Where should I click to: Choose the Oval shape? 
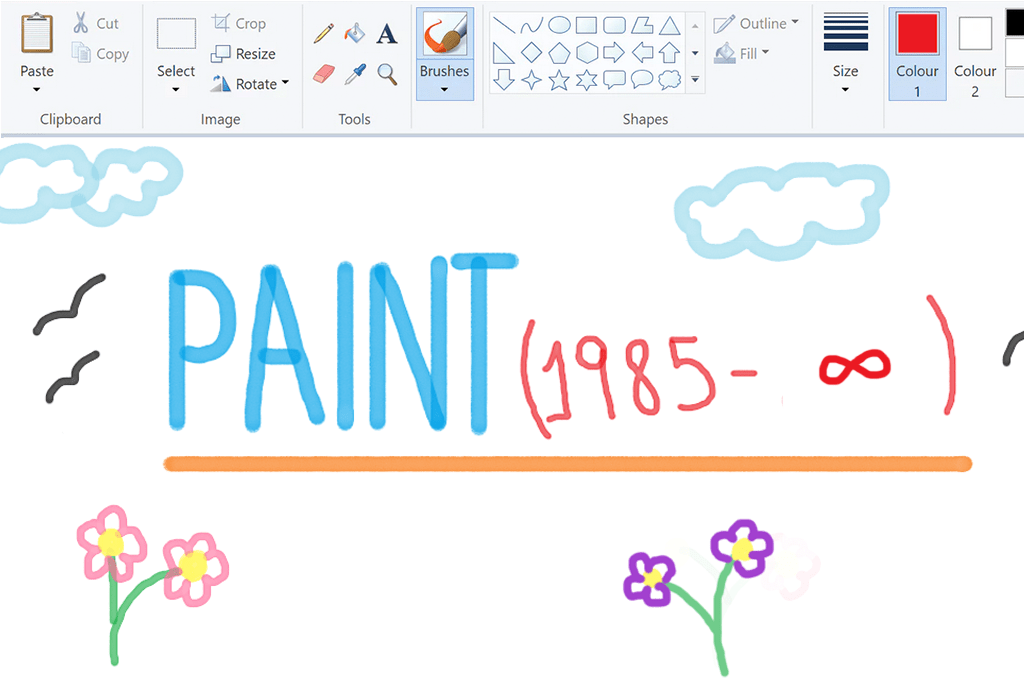tap(558, 25)
